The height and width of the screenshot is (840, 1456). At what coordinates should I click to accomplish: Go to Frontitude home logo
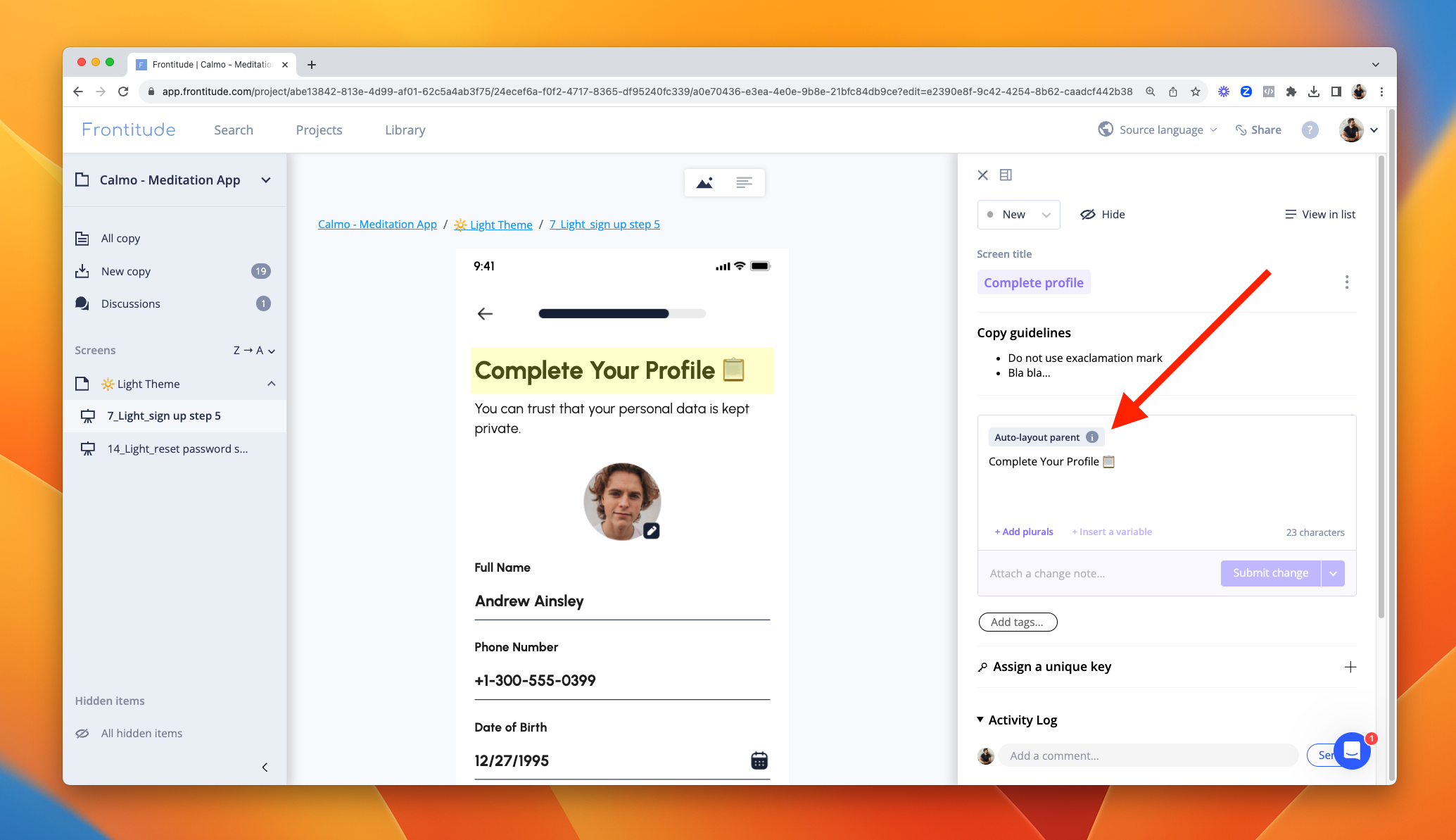[128, 130]
